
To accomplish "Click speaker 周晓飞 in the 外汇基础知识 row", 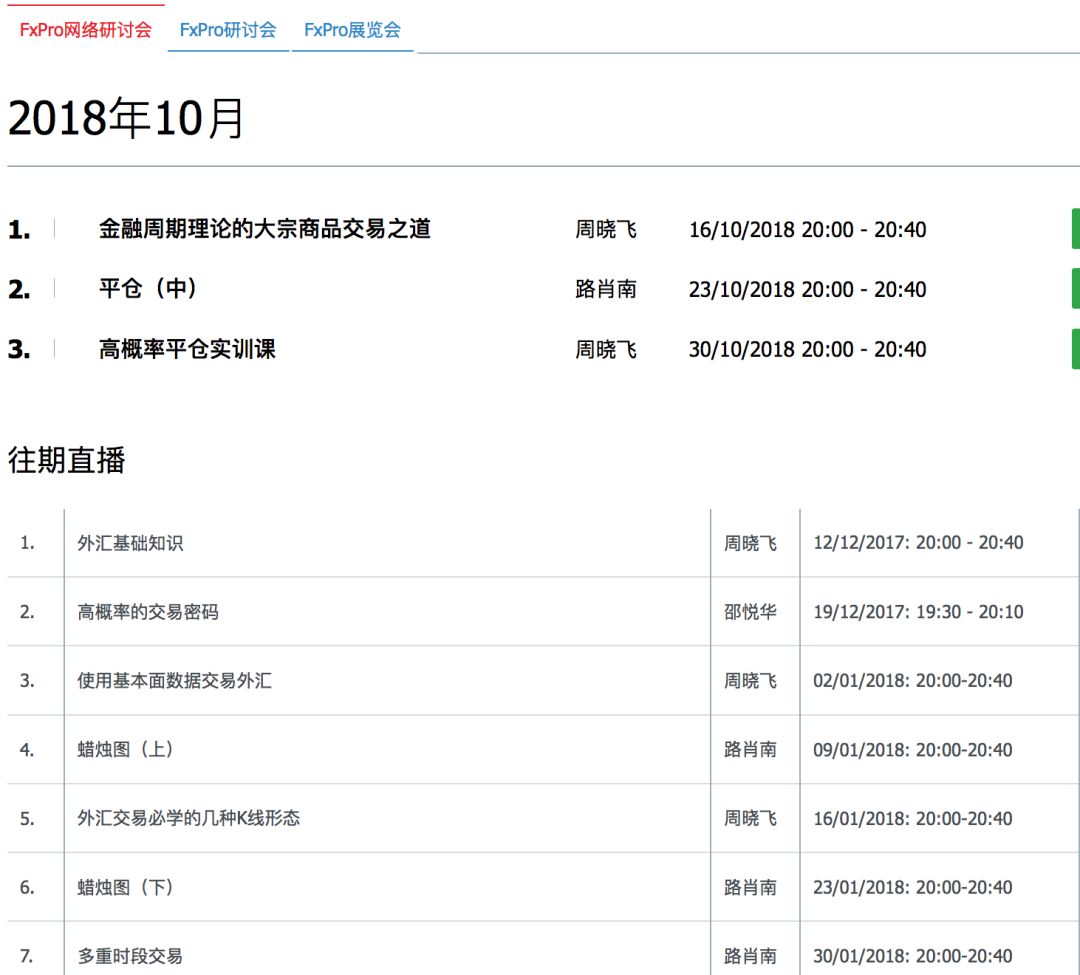I will coord(750,543).
